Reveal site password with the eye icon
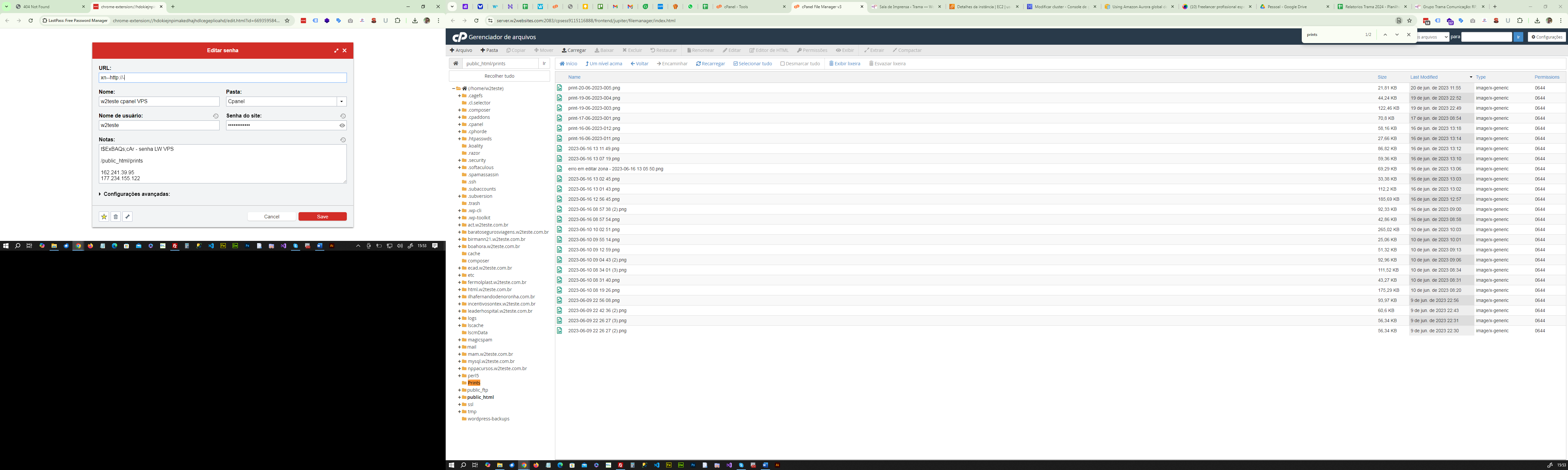1568x470 pixels. tap(342, 125)
